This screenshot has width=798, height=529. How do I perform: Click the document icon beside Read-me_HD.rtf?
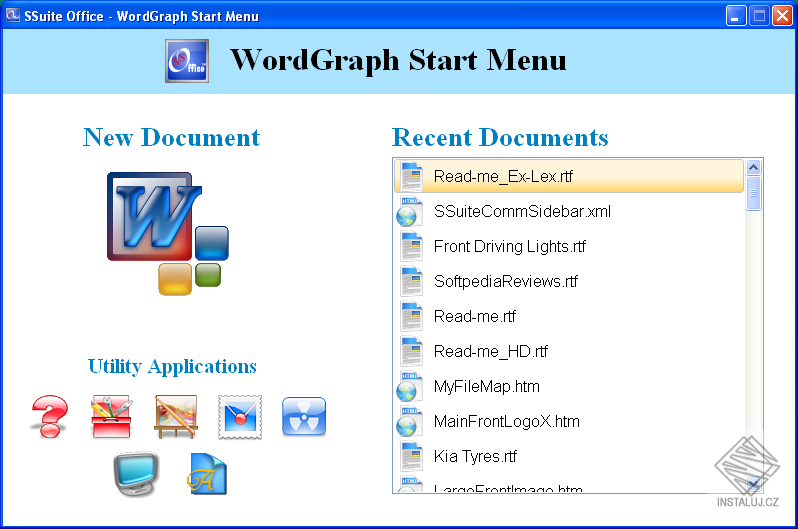point(411,351)
